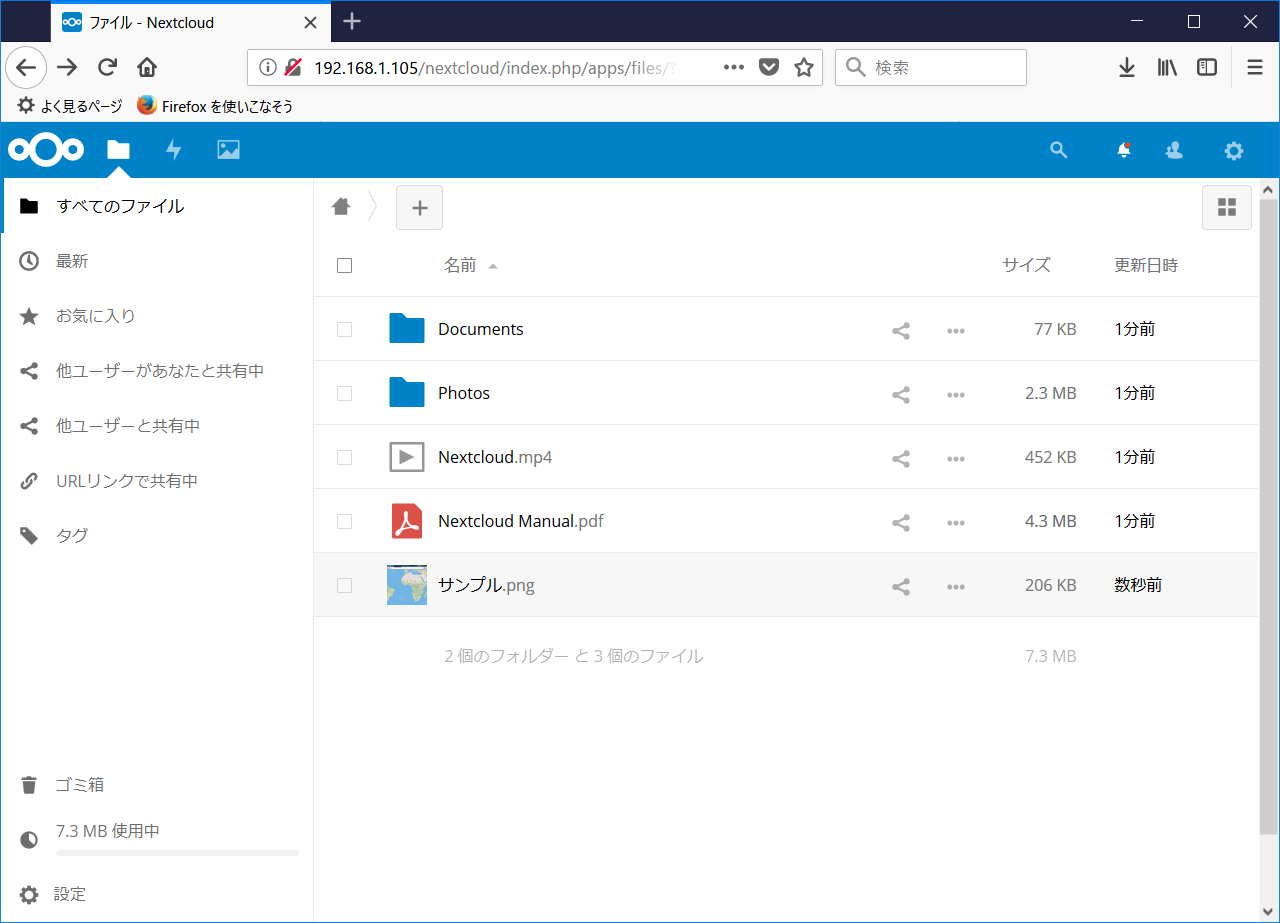Open the actions menu for Nextcloud.mp4
This screenshot has height=923, width=1280.
tap(955, 457)
